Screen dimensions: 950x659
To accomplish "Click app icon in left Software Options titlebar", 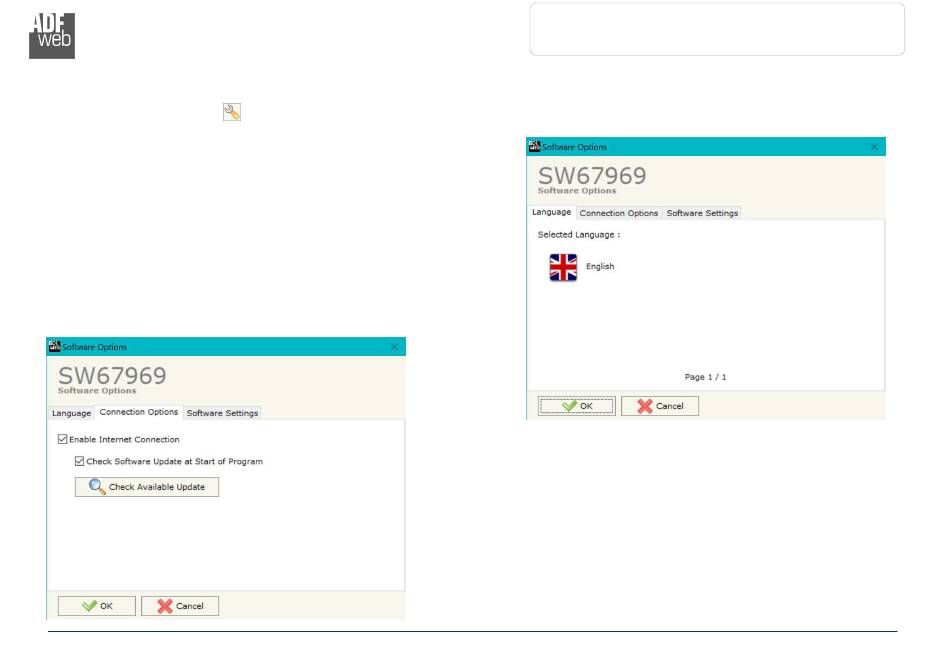I will [x=55, y=346].
